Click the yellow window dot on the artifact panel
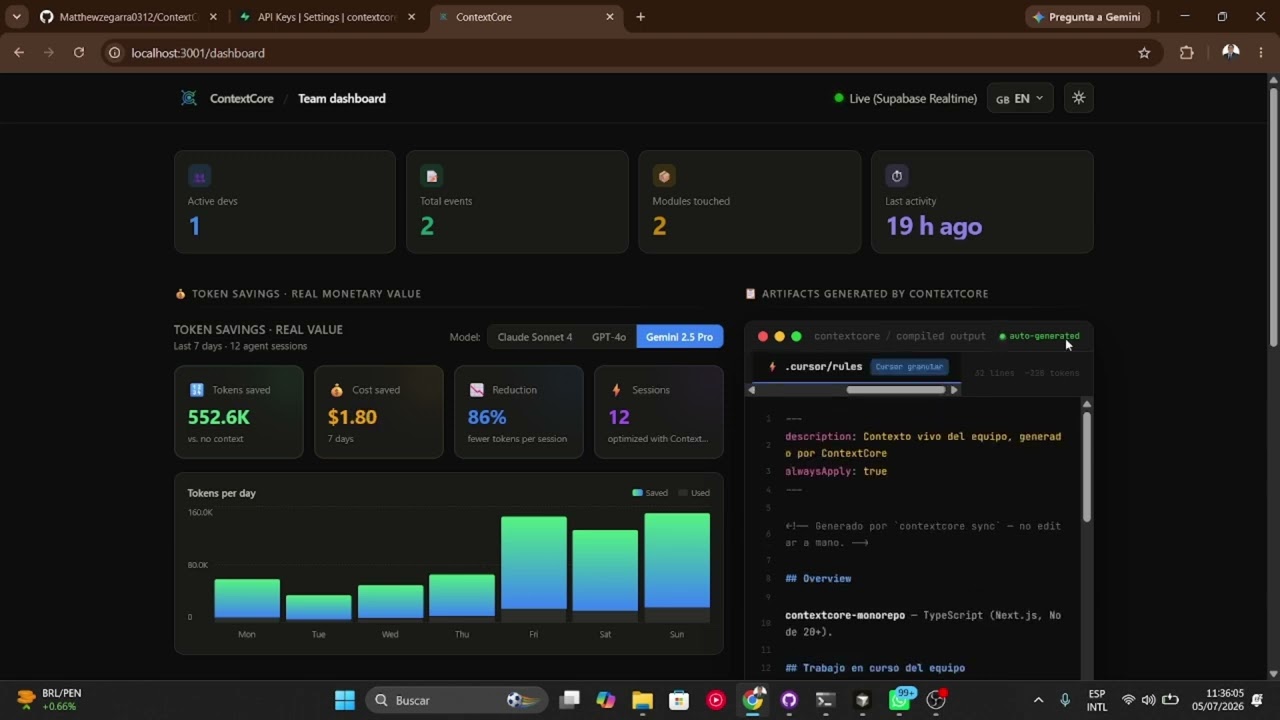The width and height of the screenshot is (1280, 720). coord(780,337)
